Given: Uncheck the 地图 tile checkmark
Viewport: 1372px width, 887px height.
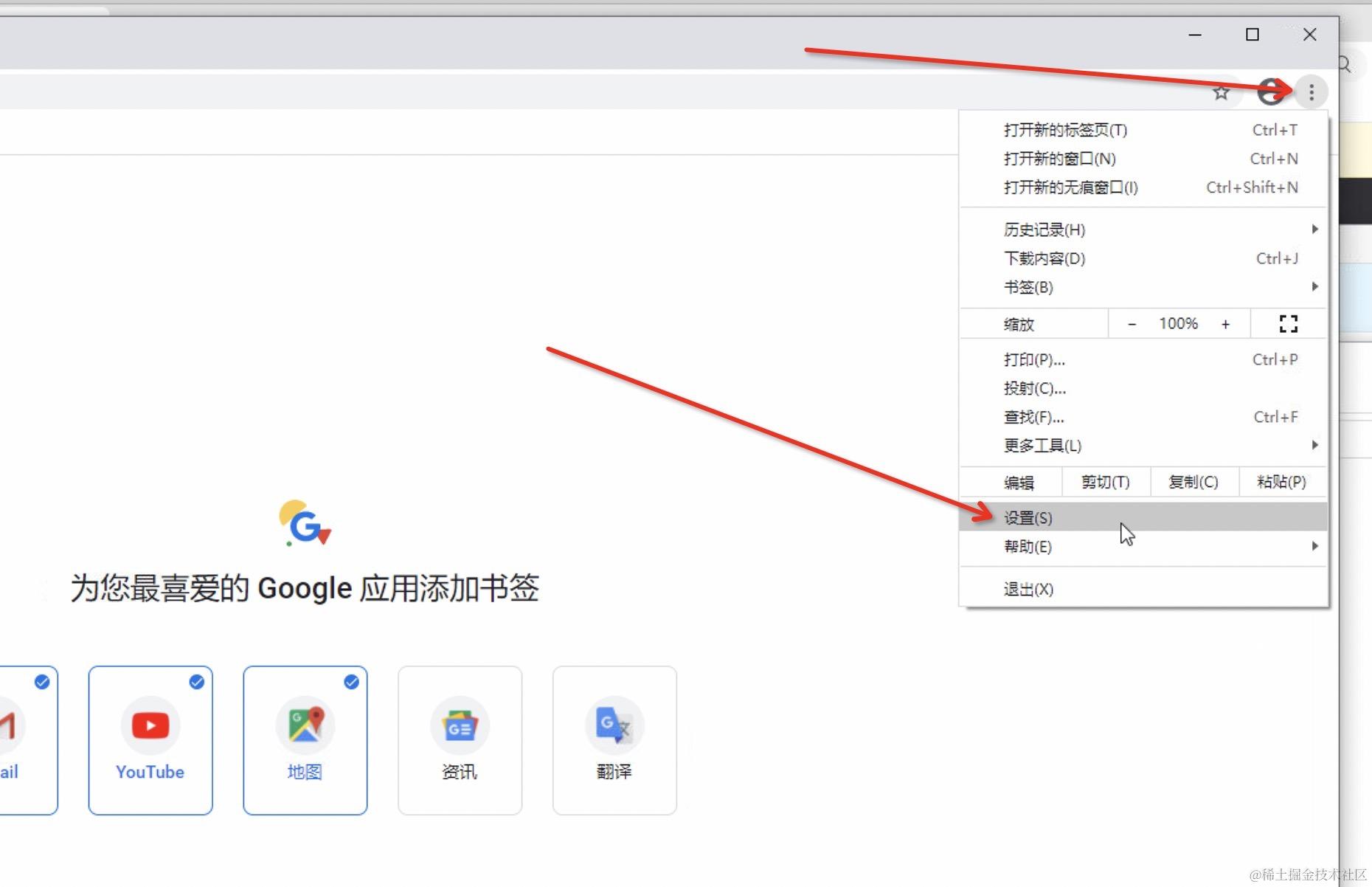Looking at the screenshot, I should point(352,682).
